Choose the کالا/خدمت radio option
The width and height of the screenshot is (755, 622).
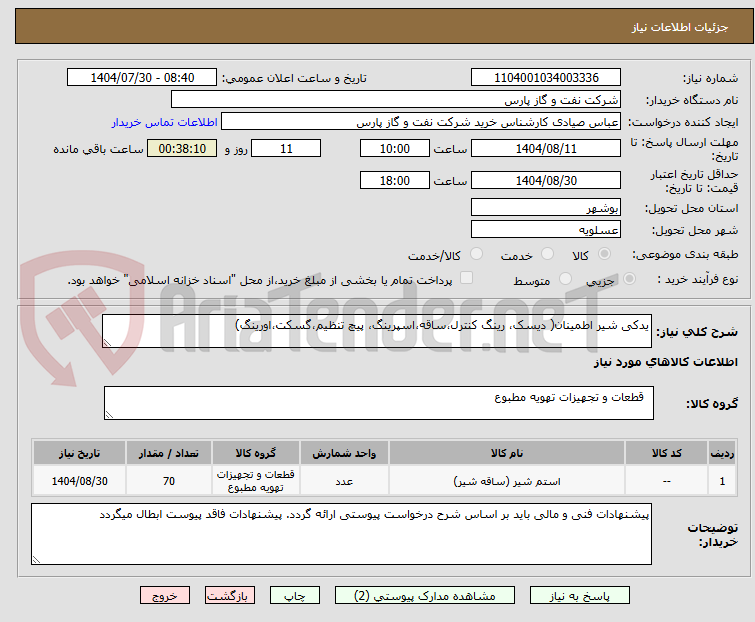[x=476, y=255]
